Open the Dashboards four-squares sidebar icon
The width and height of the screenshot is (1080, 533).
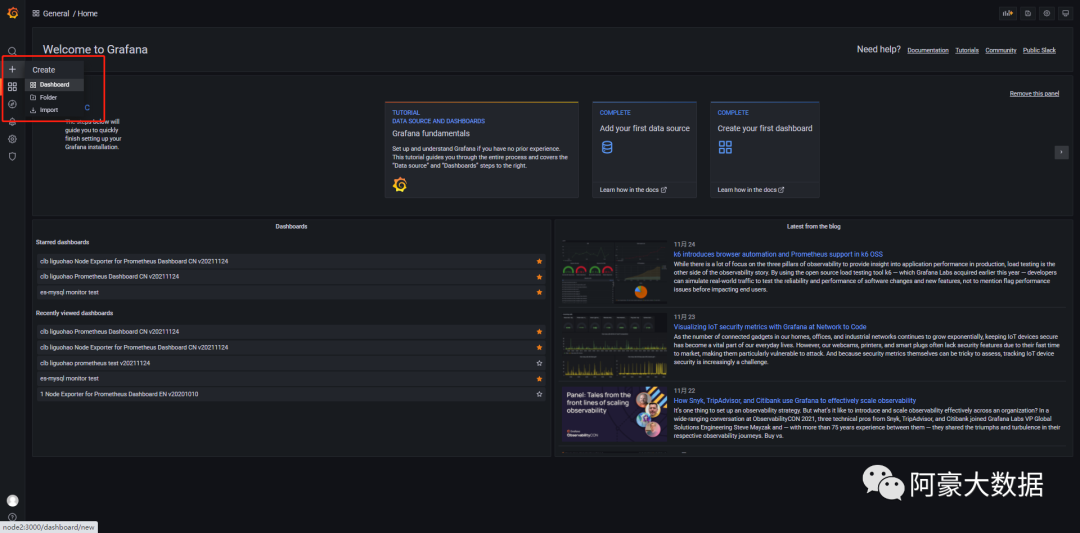click(x=12, y=87)
